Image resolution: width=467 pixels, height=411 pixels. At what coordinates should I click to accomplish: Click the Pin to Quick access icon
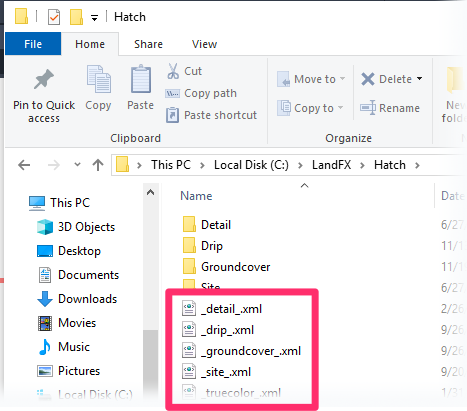coord(44,79)
